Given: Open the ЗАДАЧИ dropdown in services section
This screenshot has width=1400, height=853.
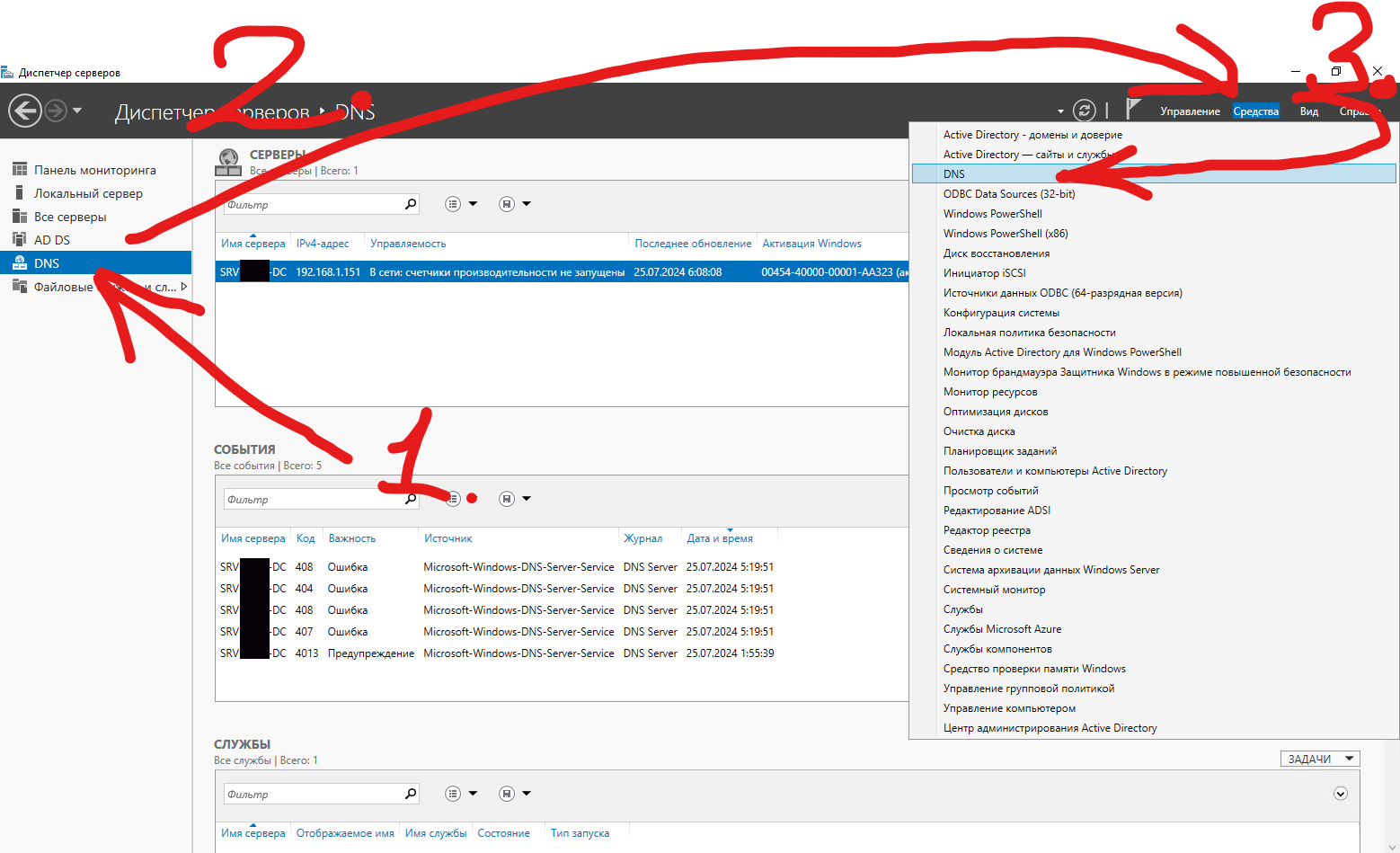Looking at the screenshot, I should click(1320, 759).
